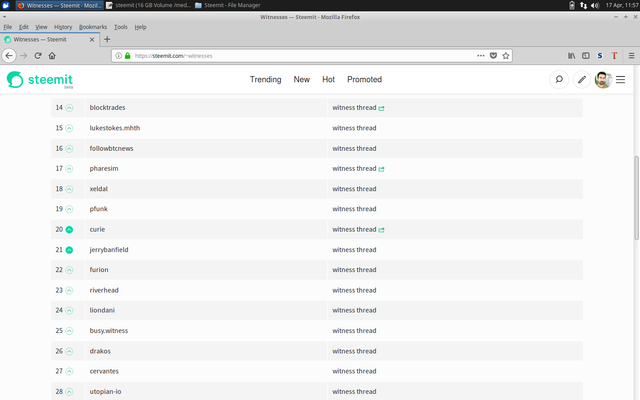Open the network connections tray icon

click(583, 5)
